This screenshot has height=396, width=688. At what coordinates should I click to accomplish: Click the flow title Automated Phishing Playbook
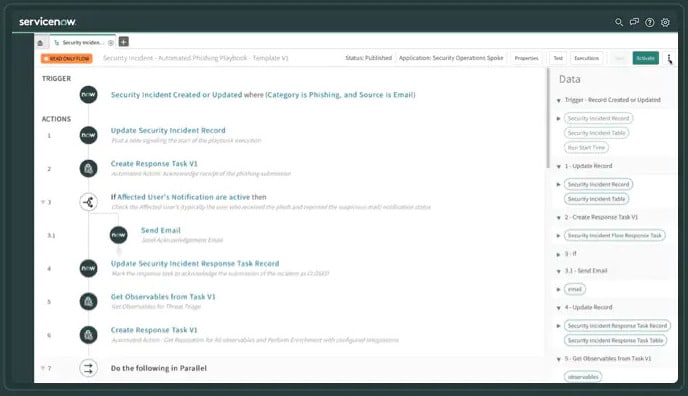[x=195, y=58]
